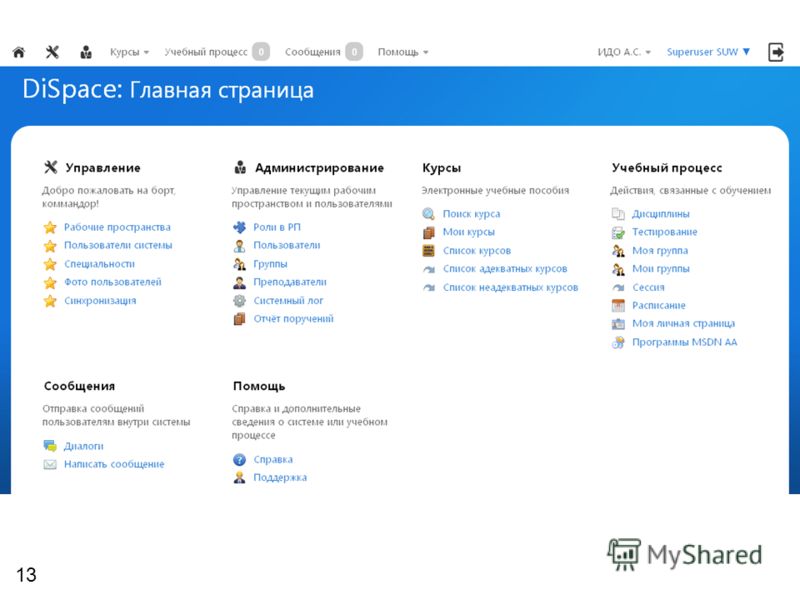Click the logout icon at top right
The width and height of the screenshot is (800, 600).
coord(776,52)
